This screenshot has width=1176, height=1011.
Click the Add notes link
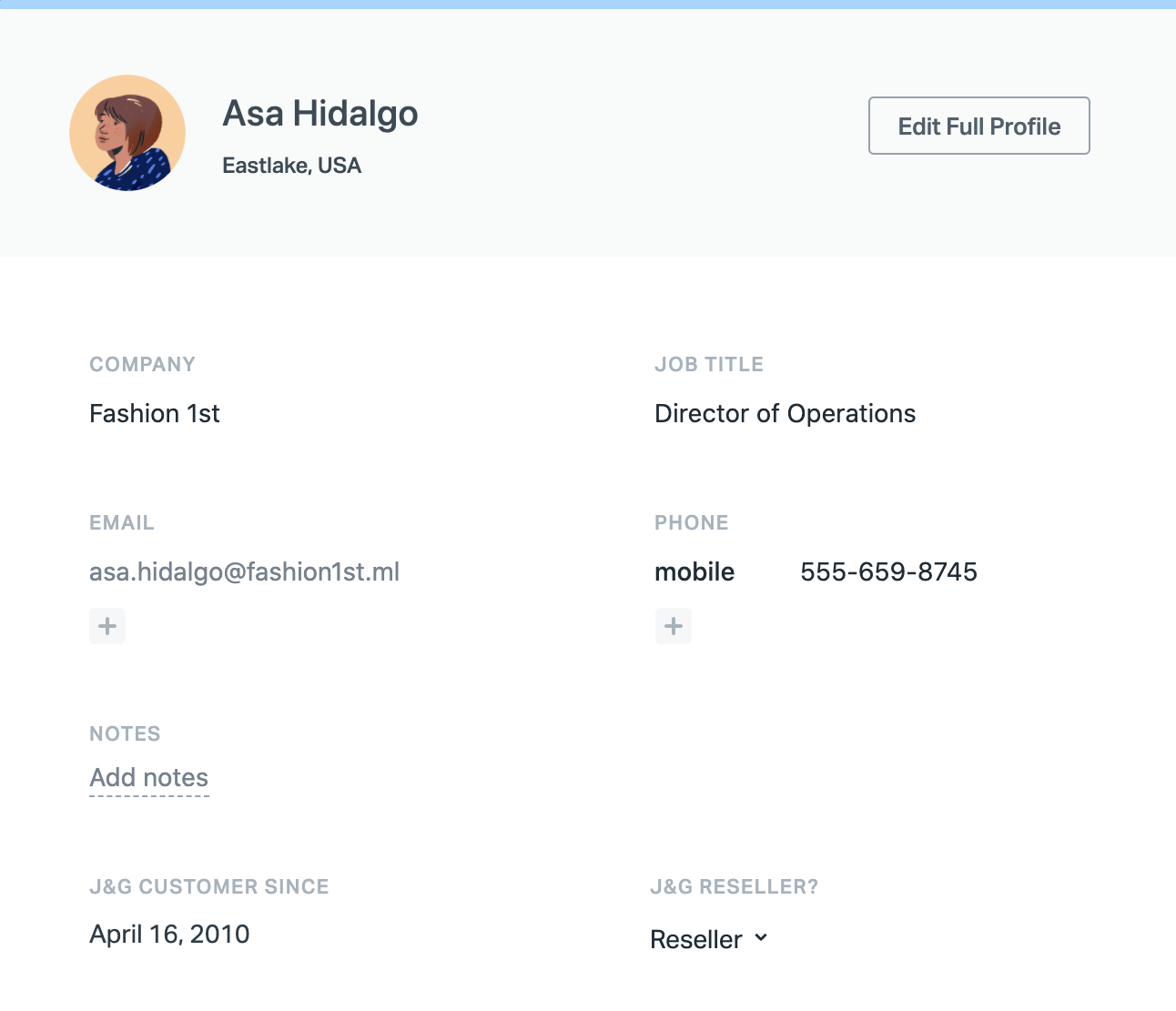[x=149, y=778]
